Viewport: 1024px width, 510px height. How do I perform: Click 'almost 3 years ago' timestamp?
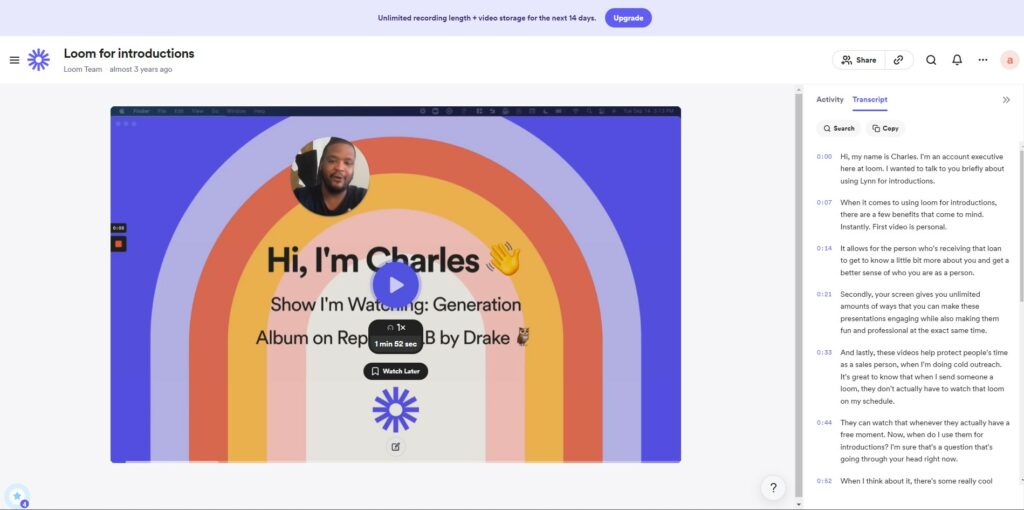pos(141,69)
